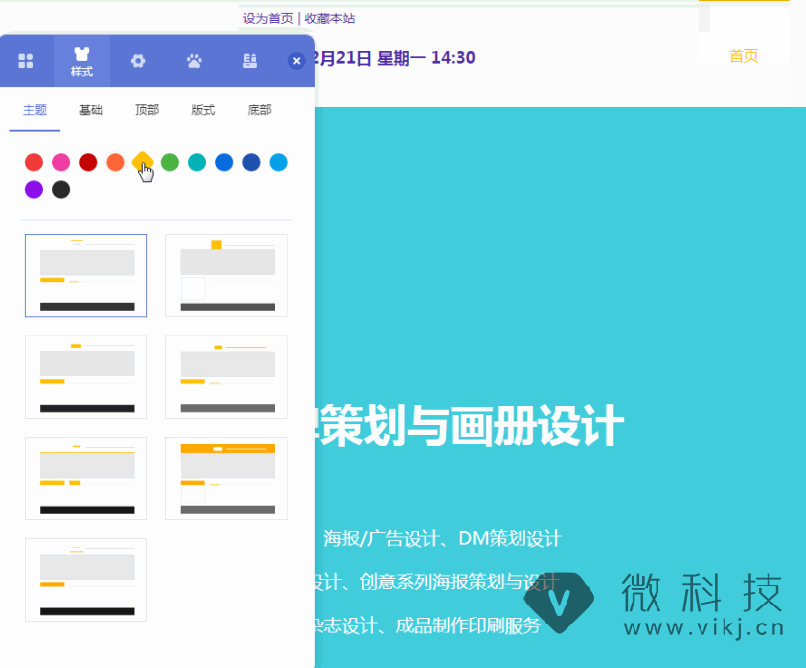Click the 收藏本站 link

tap(330, 18)
